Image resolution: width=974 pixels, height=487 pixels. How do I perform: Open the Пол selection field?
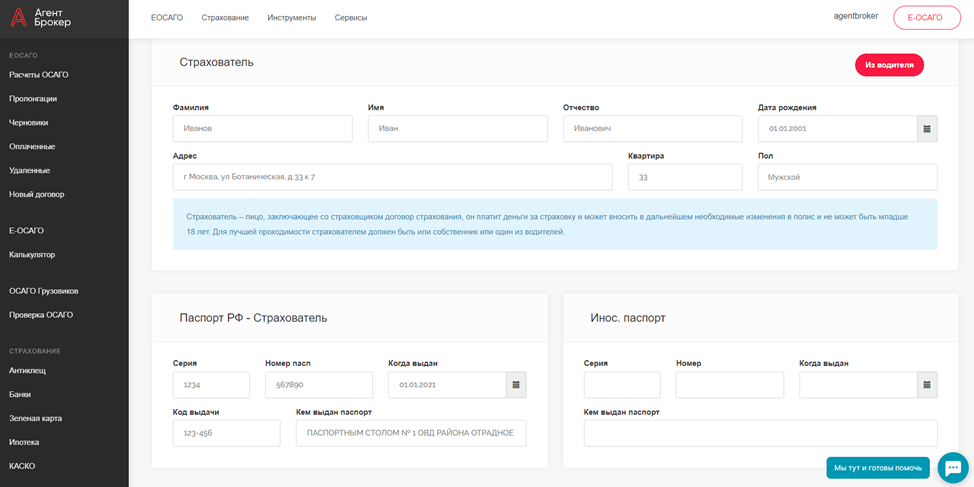pos(847,177)
